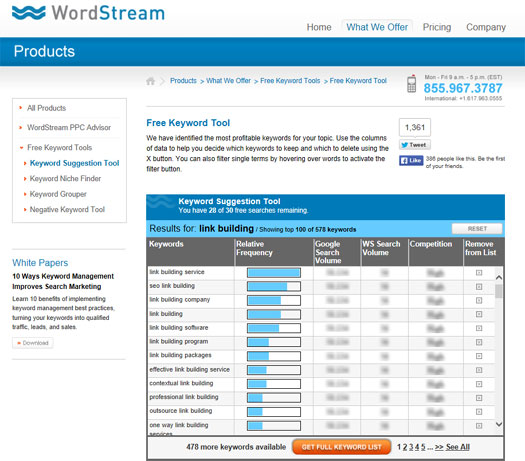Click frequency bar for 'seo link building'
The height and width of the screenshot is (461, 525).
coord(274,287)
